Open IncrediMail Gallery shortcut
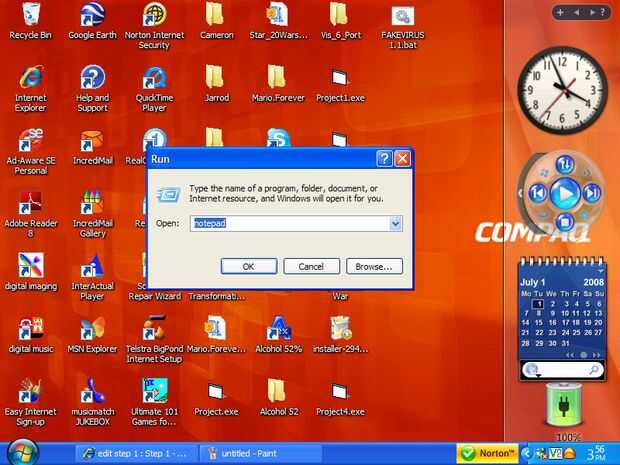 [92, 214]
